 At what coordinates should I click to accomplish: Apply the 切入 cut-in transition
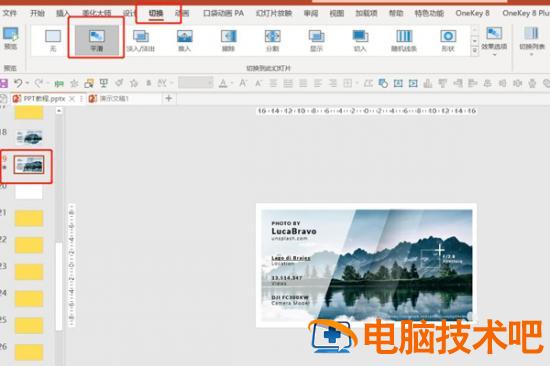[x=360, y=40]
